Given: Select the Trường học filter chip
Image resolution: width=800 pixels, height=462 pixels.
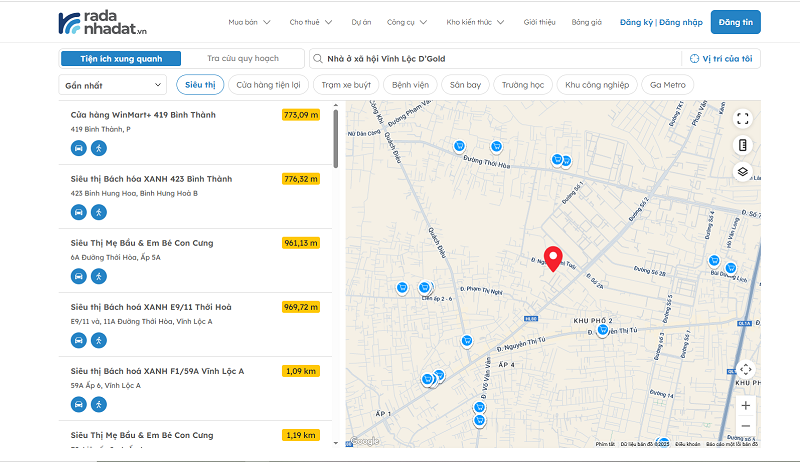Looking at the screenshot, I should (x=523, y=85).
